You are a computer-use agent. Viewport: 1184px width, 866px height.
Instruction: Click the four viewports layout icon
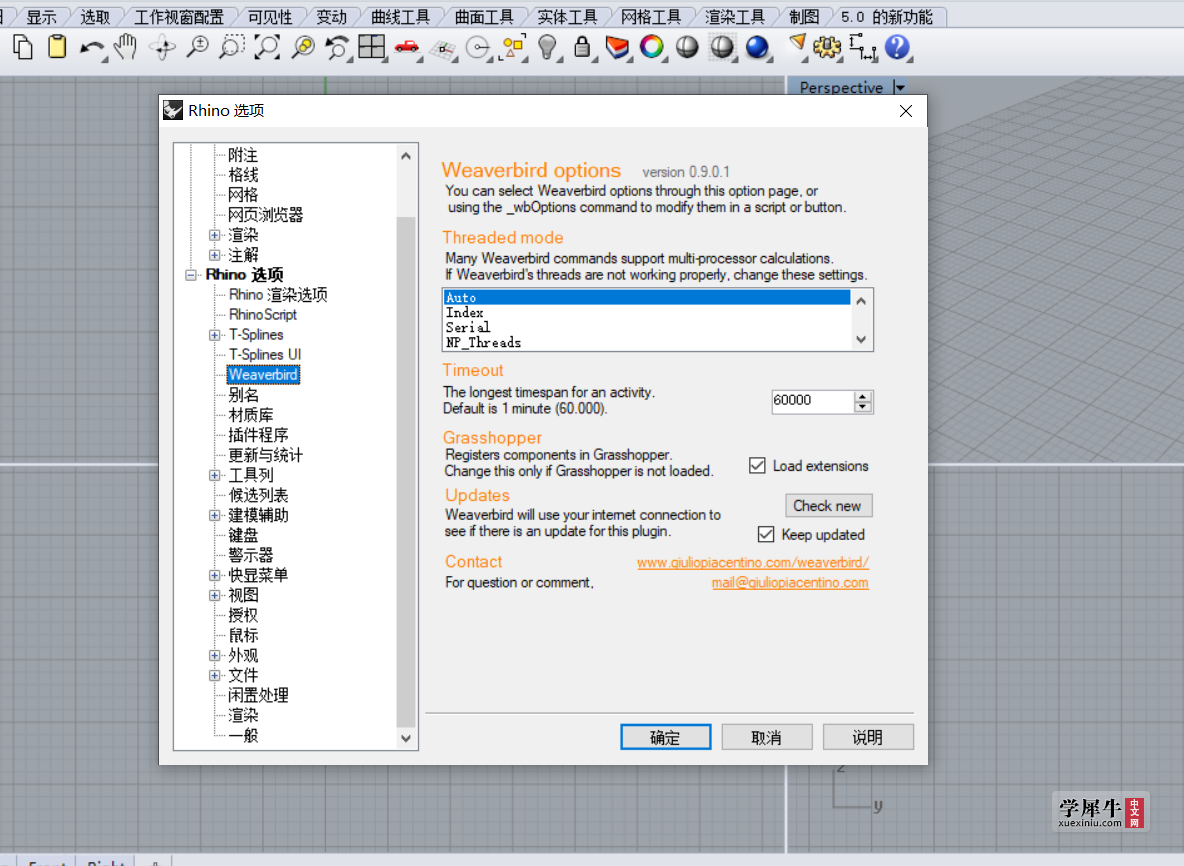pos(372,47)
